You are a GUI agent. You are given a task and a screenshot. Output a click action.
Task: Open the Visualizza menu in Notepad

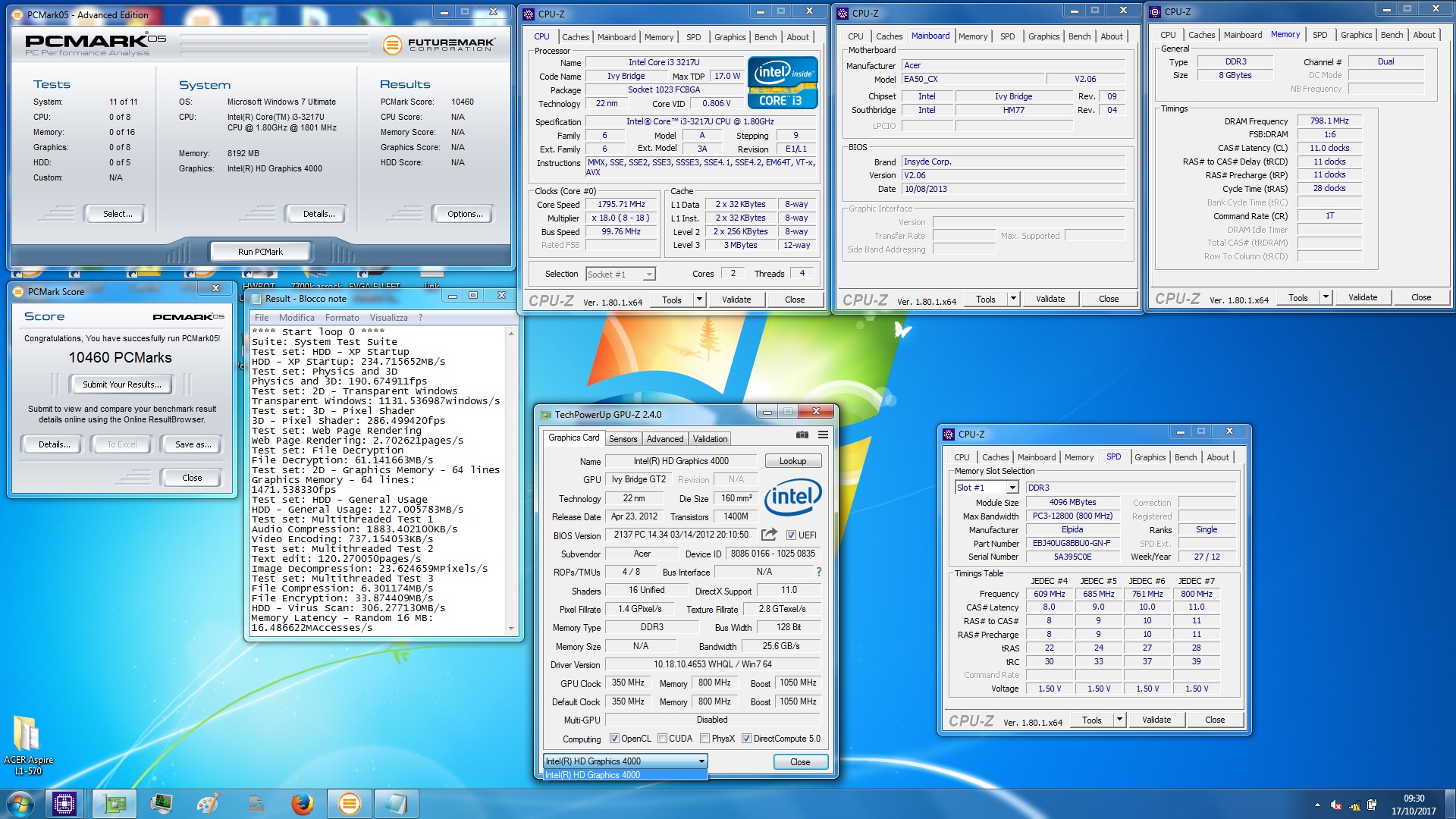(389, 318)
